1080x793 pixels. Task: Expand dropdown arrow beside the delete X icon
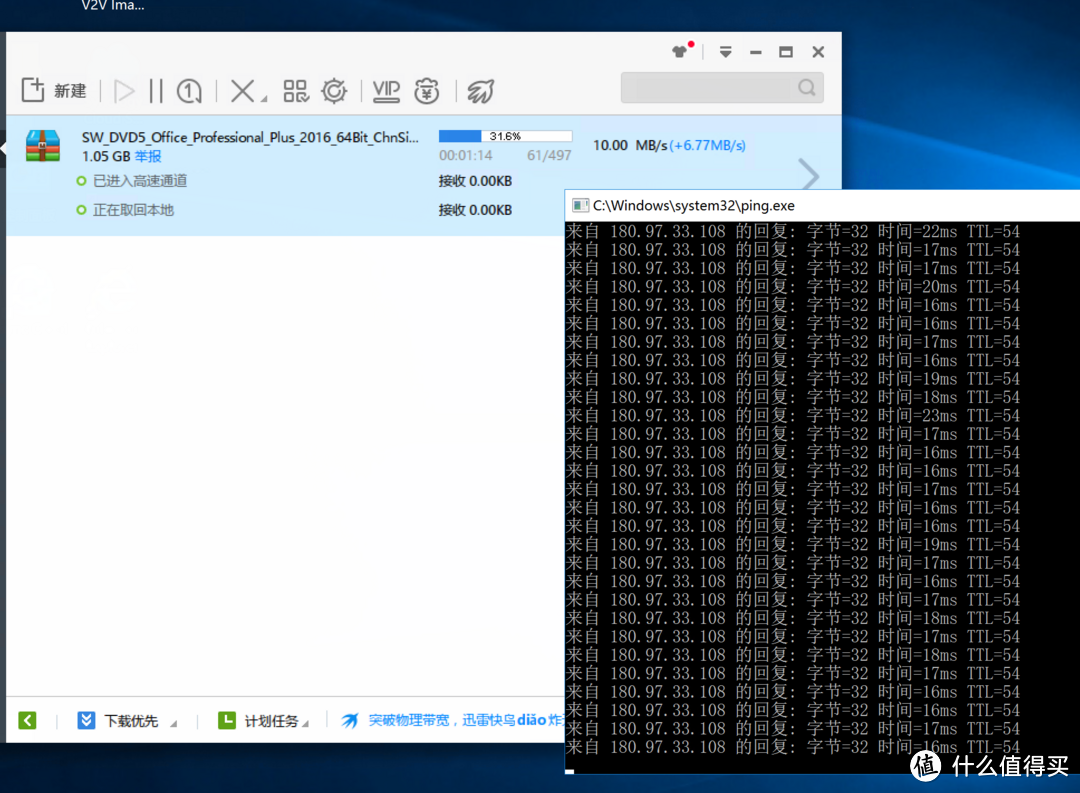[264, 100]
